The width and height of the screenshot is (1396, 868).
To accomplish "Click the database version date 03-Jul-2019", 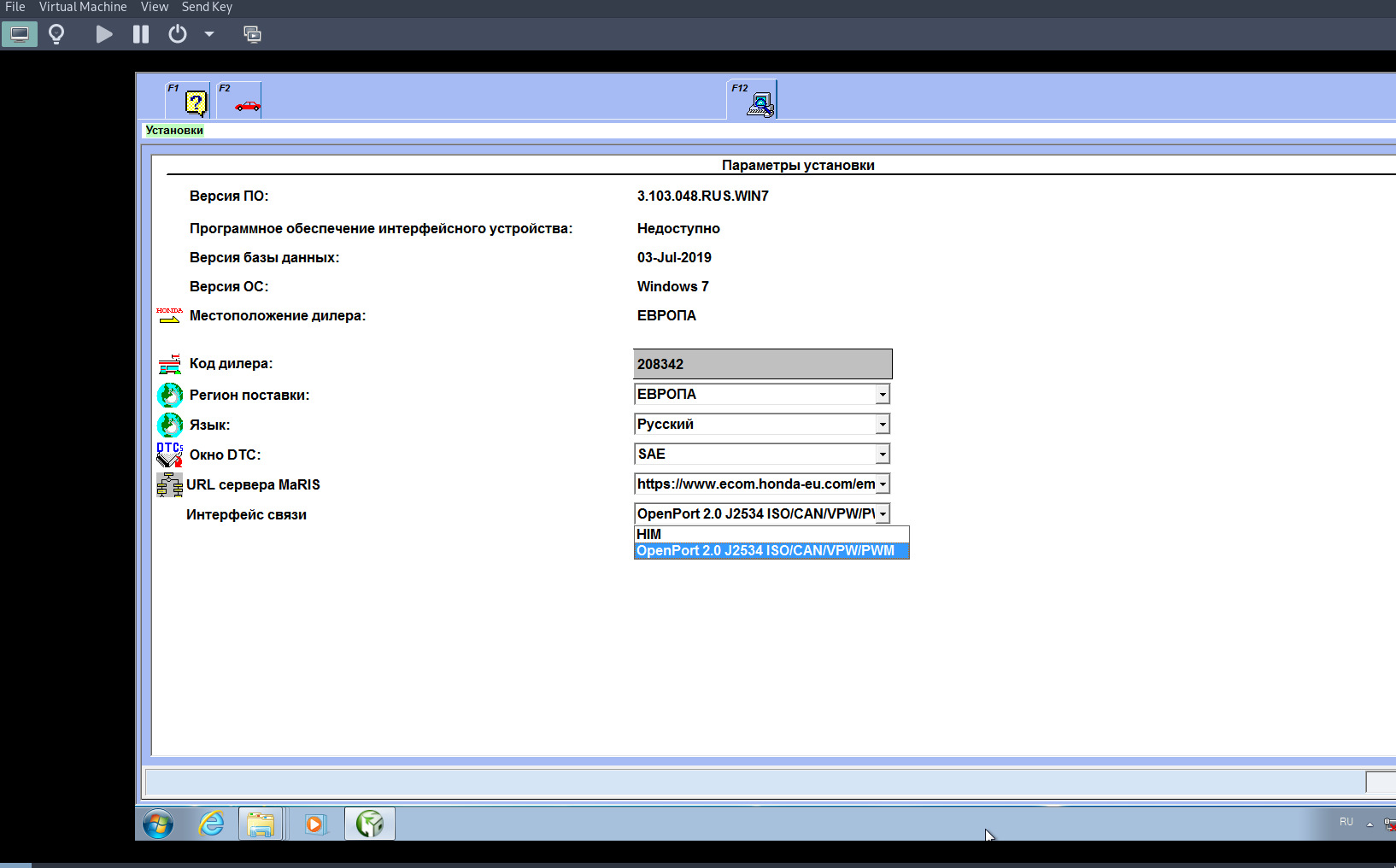I will [674, 257].
